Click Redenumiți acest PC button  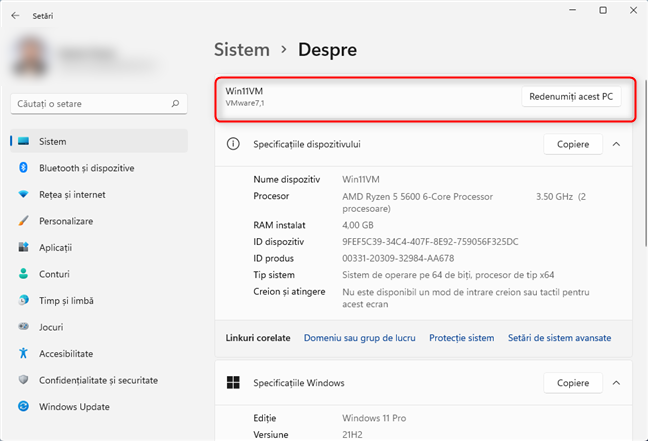571,97
